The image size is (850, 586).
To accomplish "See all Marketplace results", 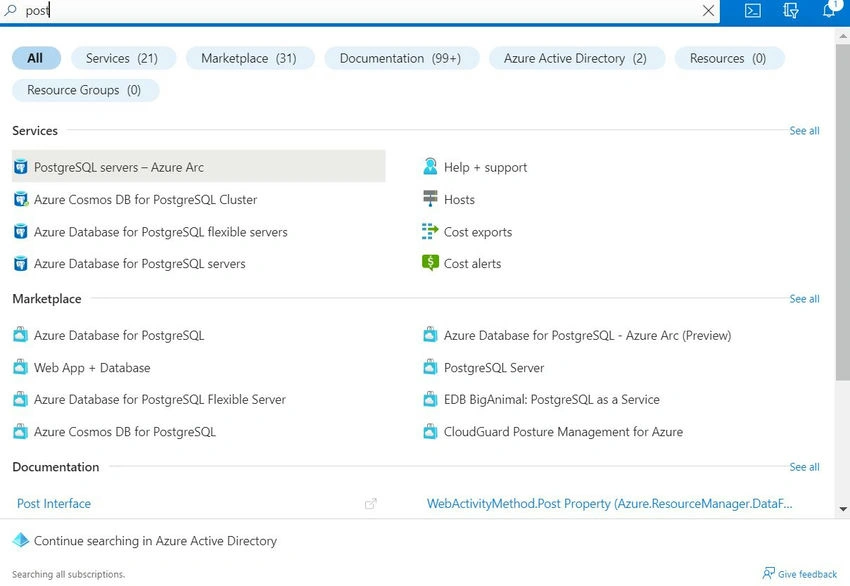I will (x=804, y=299).
